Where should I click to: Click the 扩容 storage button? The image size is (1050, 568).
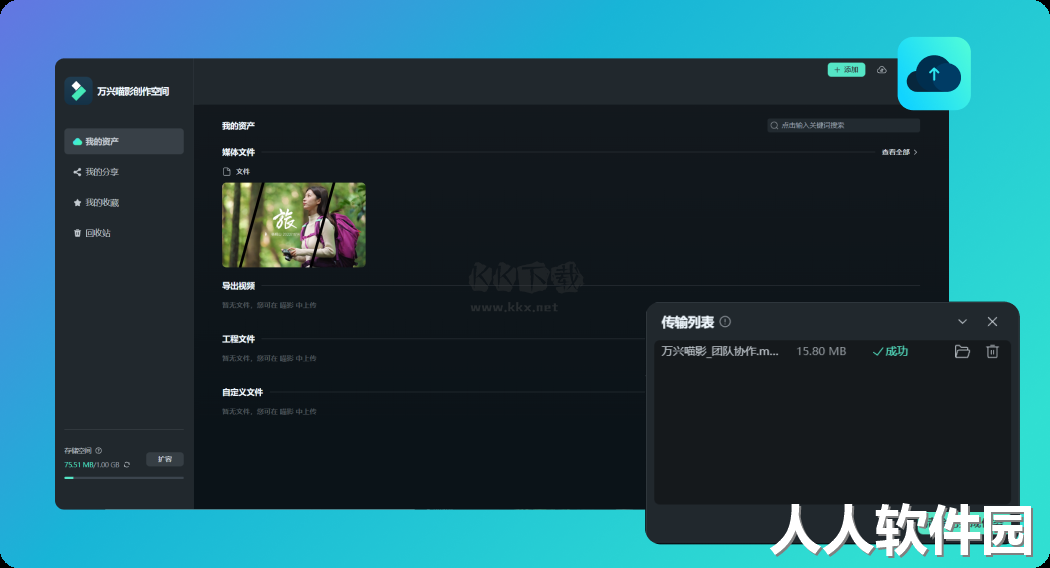coord(165,459)
